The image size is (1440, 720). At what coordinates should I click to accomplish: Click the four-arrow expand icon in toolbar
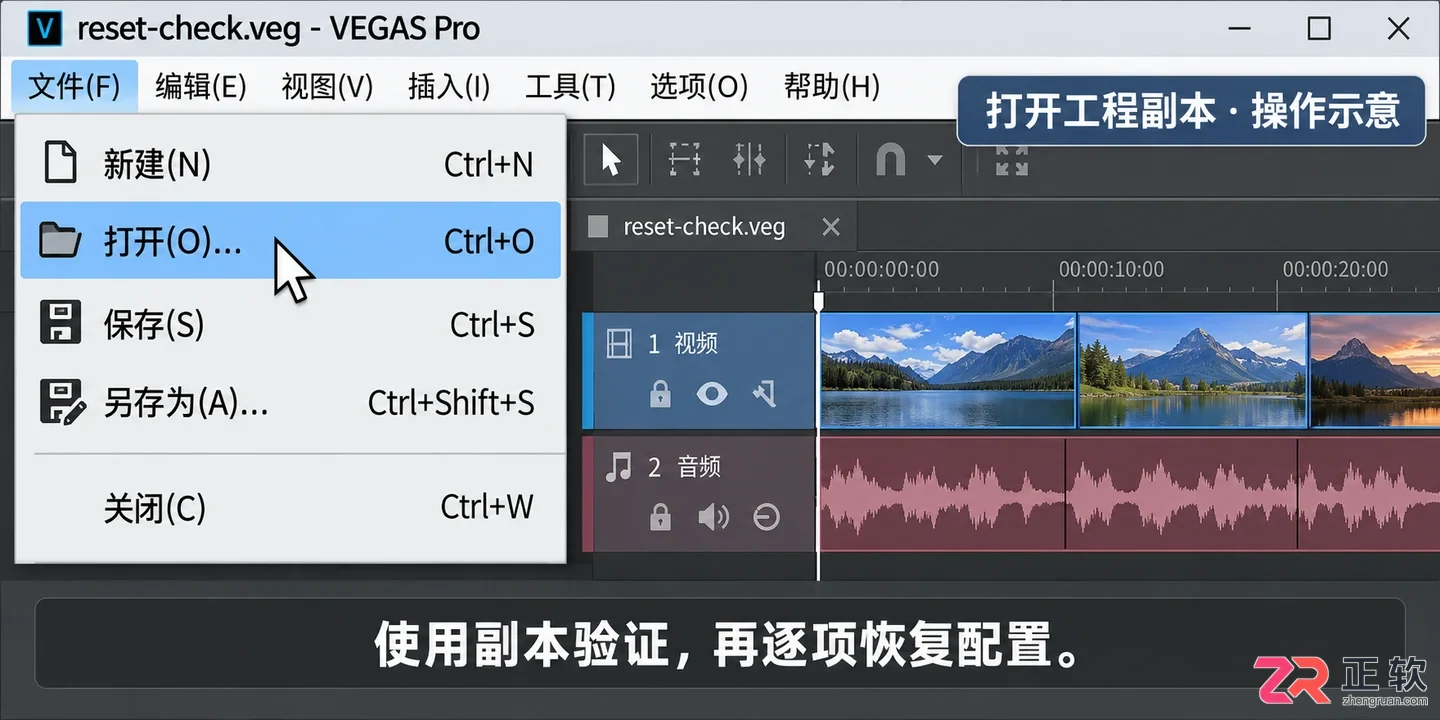pos(1012,160)
